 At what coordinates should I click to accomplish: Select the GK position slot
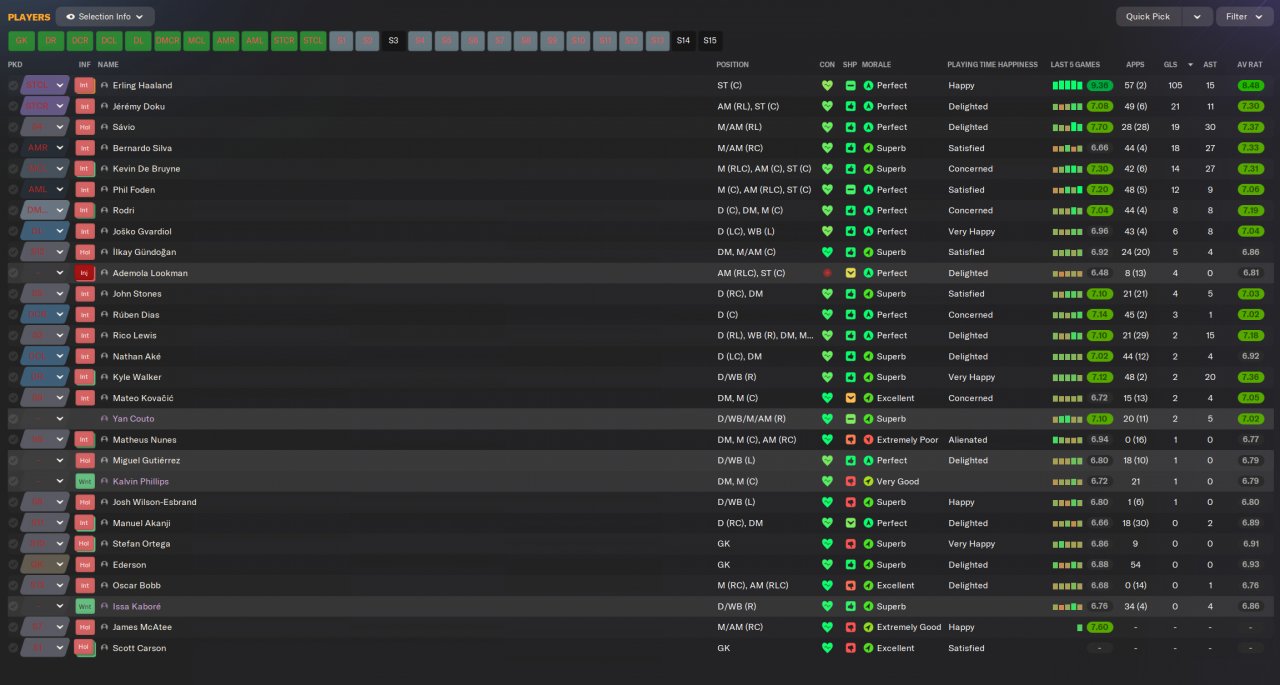click(x=21, y=41)
